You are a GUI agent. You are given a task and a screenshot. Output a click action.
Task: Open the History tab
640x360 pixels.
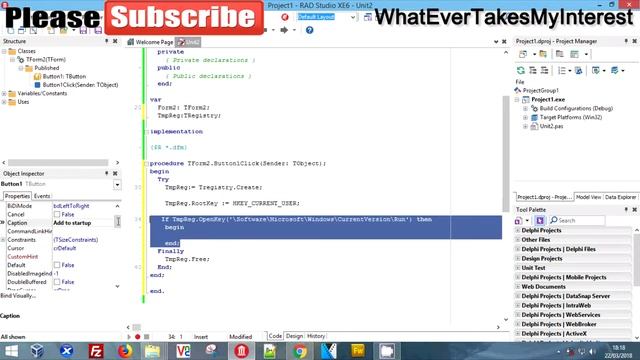point(316,336)
